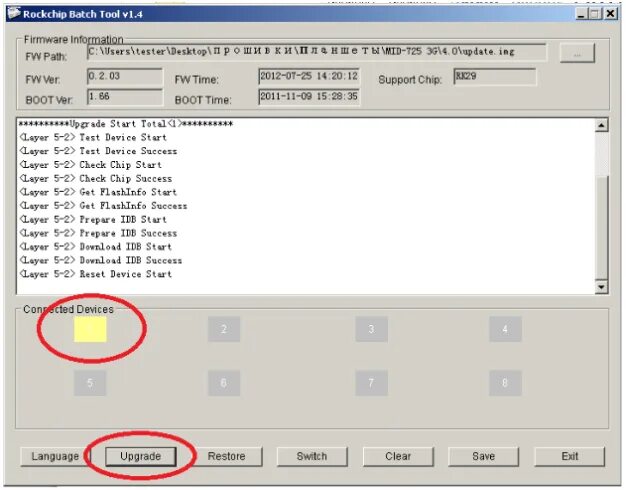Browse for firmware with the "..." button

coord(577,53)
